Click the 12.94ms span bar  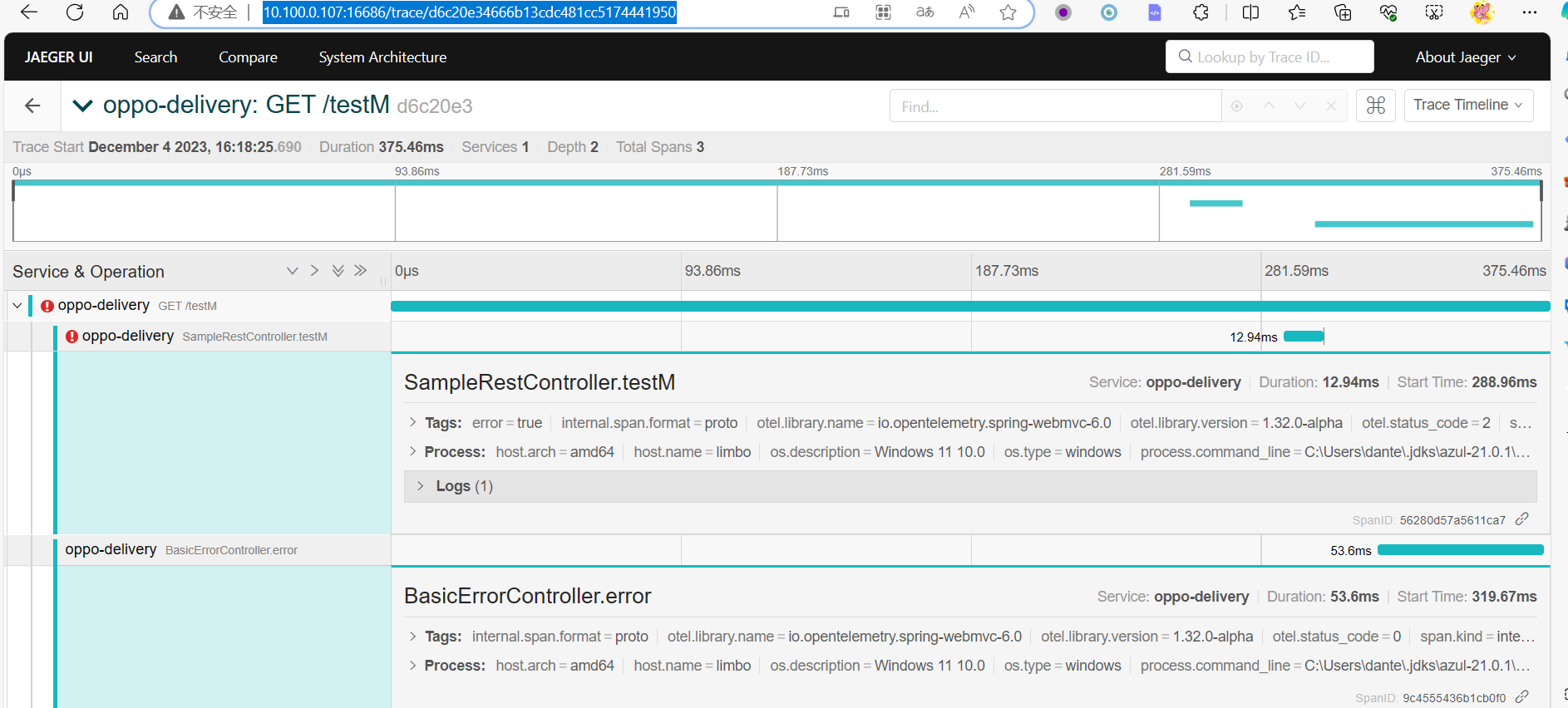point(1304,337)
